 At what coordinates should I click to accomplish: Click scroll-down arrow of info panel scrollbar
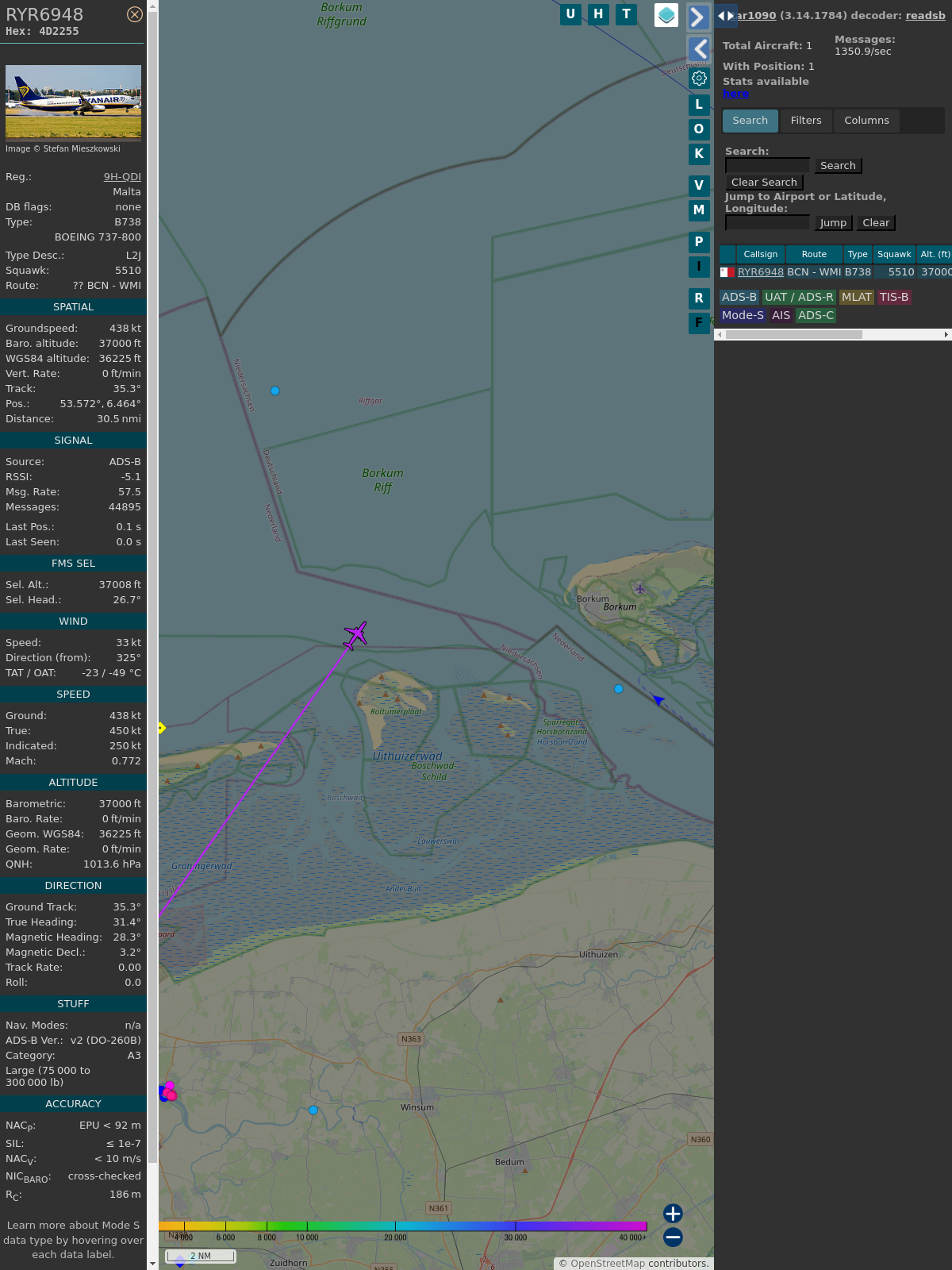[x=152, y=1263]
